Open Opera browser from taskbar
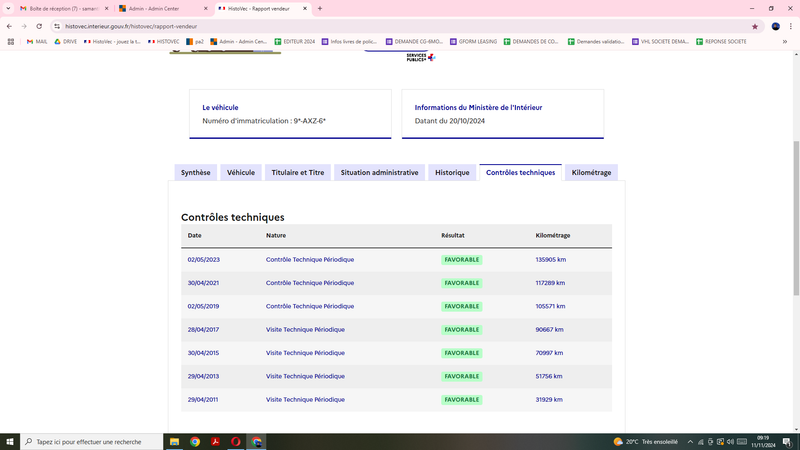800x450 pixels. [x=236, y=442]
